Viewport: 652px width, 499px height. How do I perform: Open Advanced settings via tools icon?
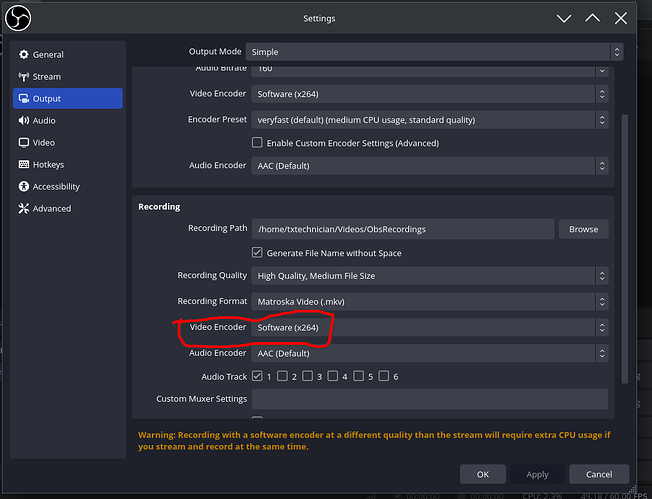tap(24, 209)
